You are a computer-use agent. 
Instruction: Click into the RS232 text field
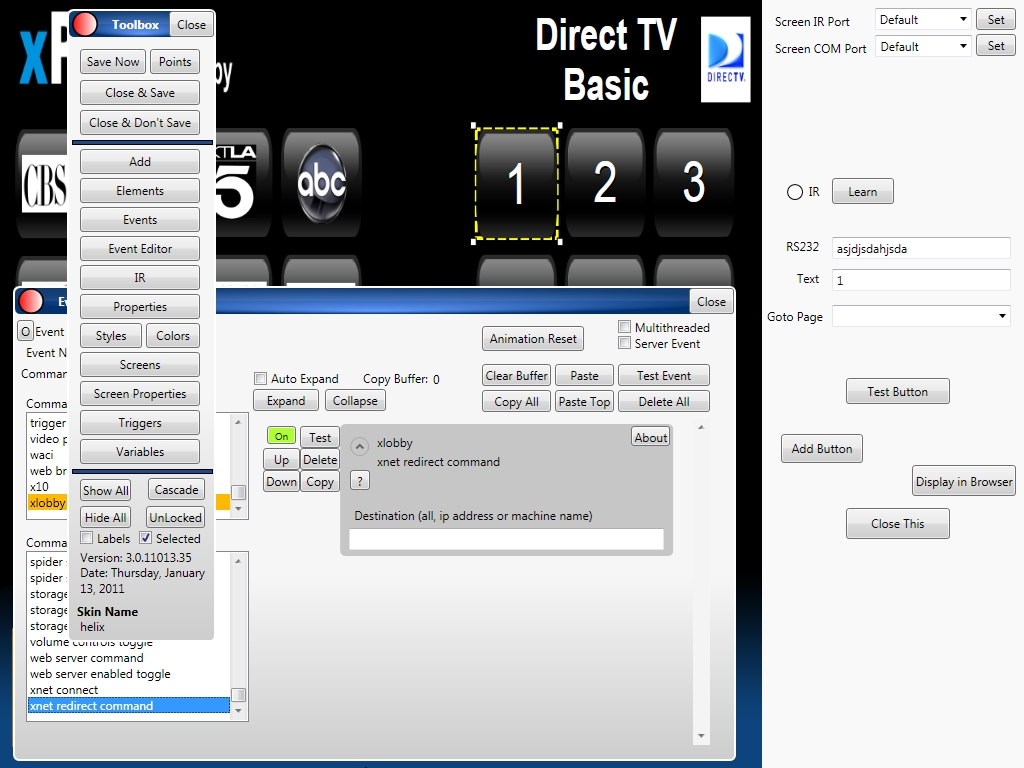click(x=921, y=248)
